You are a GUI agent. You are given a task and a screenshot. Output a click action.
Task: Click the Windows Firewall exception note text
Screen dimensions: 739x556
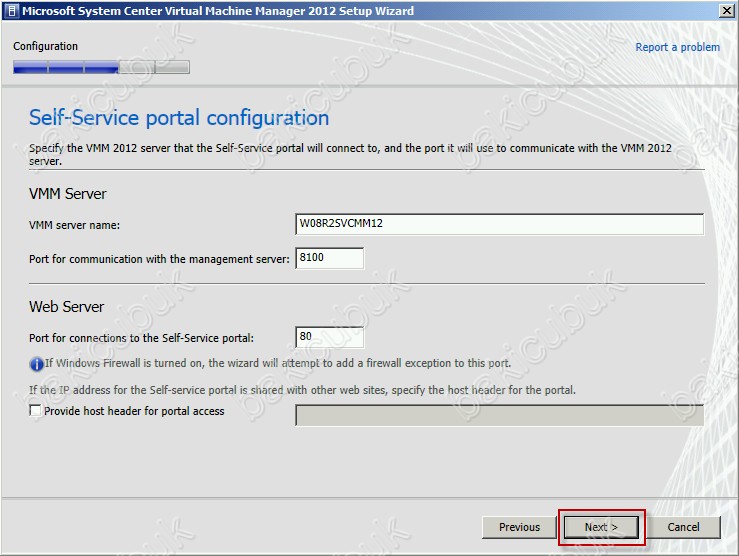pyautogui.click(x=278, y=363)
